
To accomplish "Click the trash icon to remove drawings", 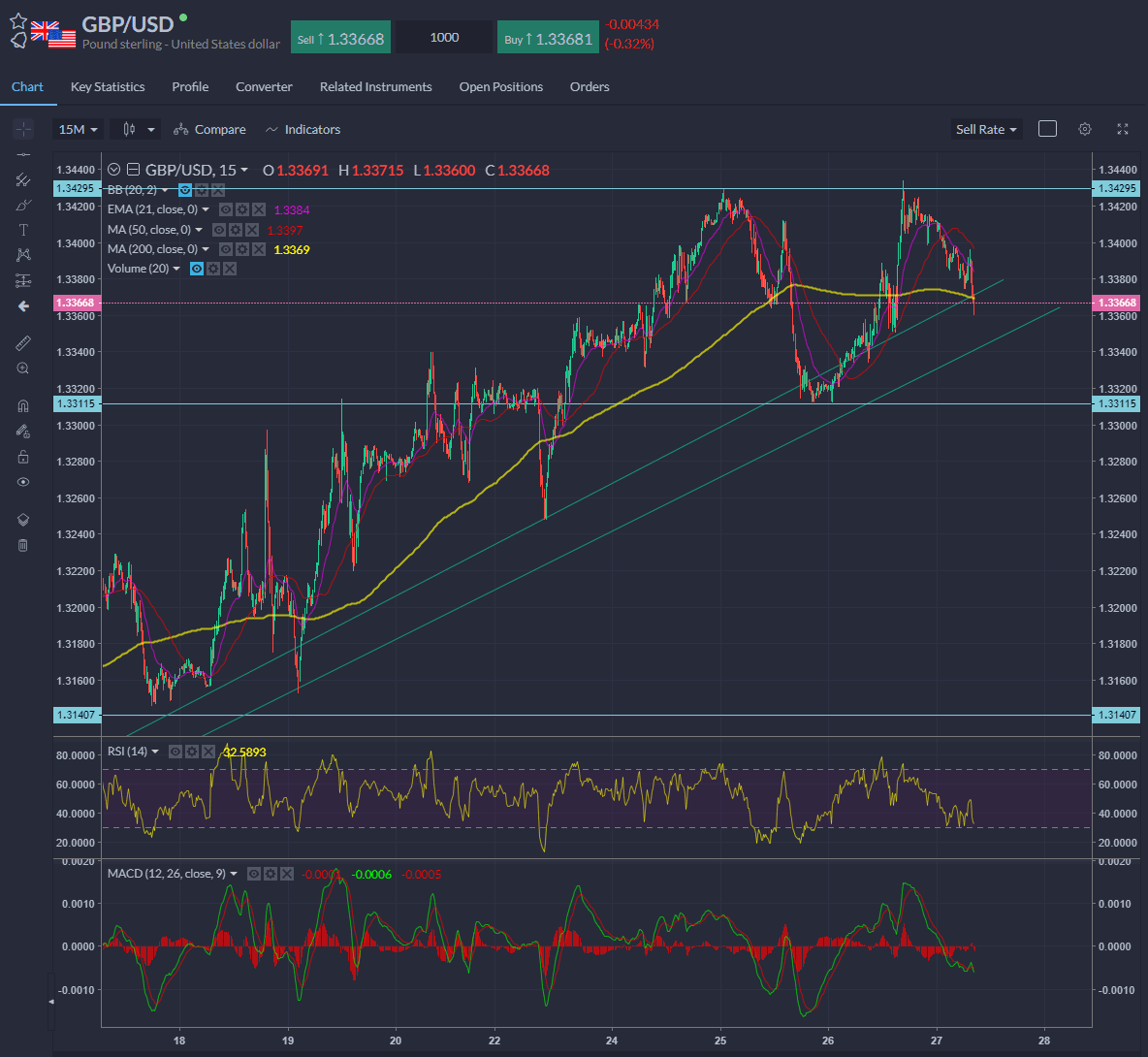I will point(23,545).
